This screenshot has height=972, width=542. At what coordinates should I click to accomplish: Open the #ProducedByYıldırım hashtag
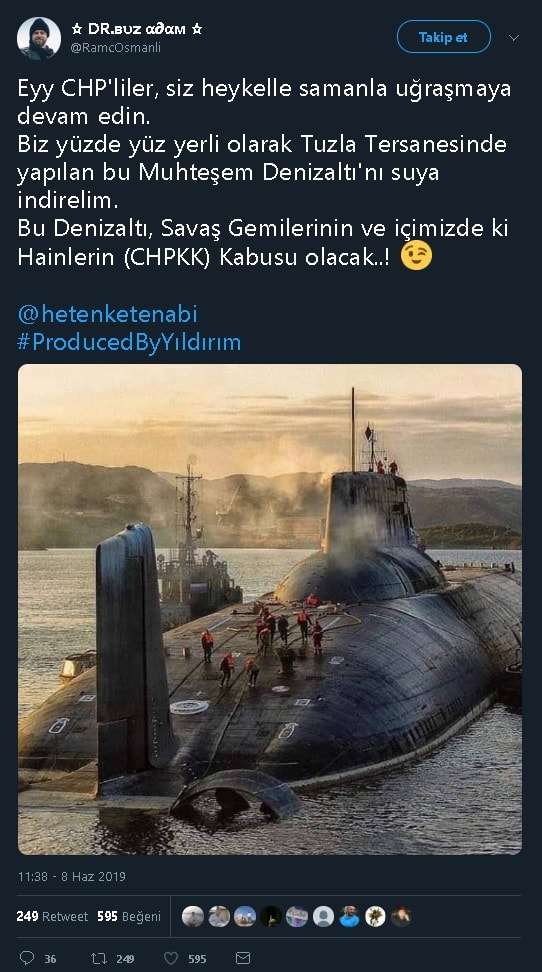coord(129,342)
